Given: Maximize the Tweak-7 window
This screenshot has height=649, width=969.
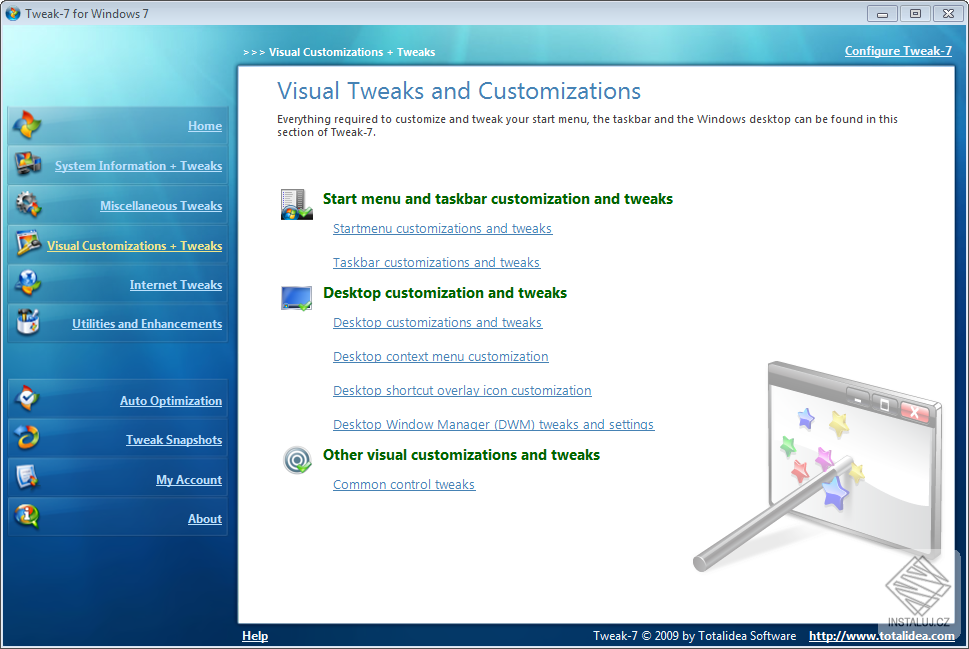Looking at the screenshot, I should pyautogui.click(x=915, y=14).
